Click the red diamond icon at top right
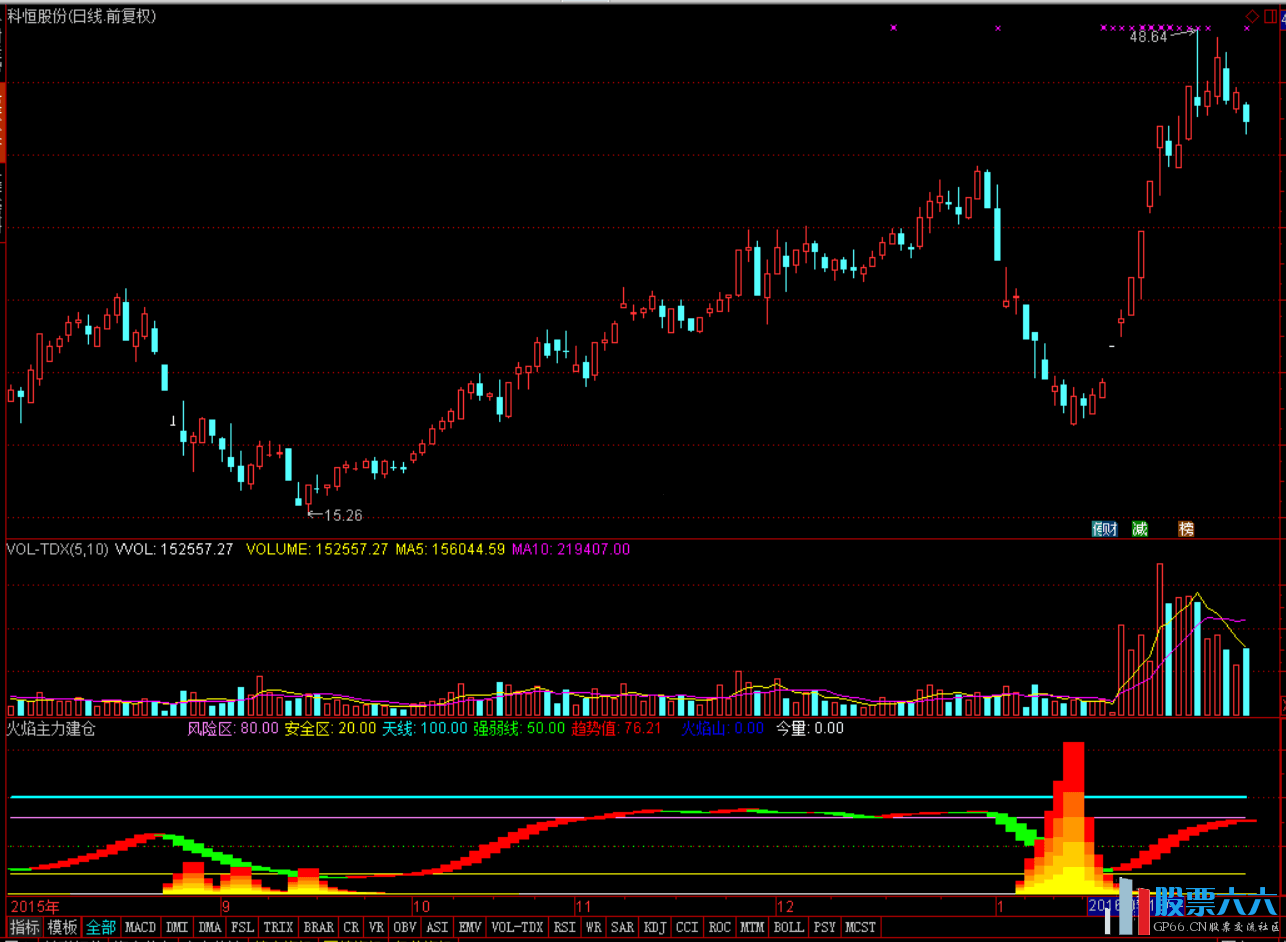The height and width of the screenshot is (942, 1286). 1251,16
